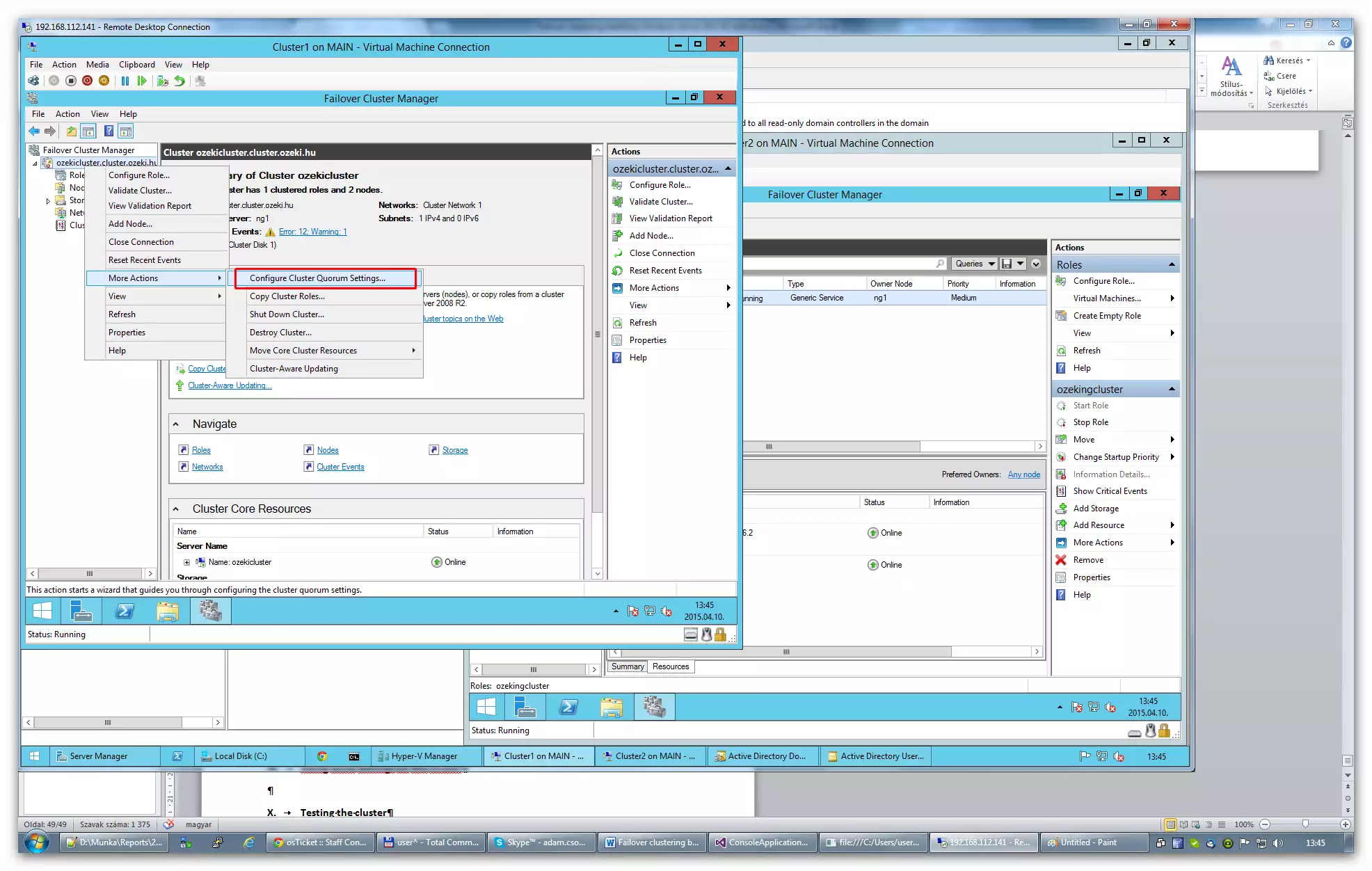
Task: Open the Storage link in Navigate
Action: tap(455, 450)
